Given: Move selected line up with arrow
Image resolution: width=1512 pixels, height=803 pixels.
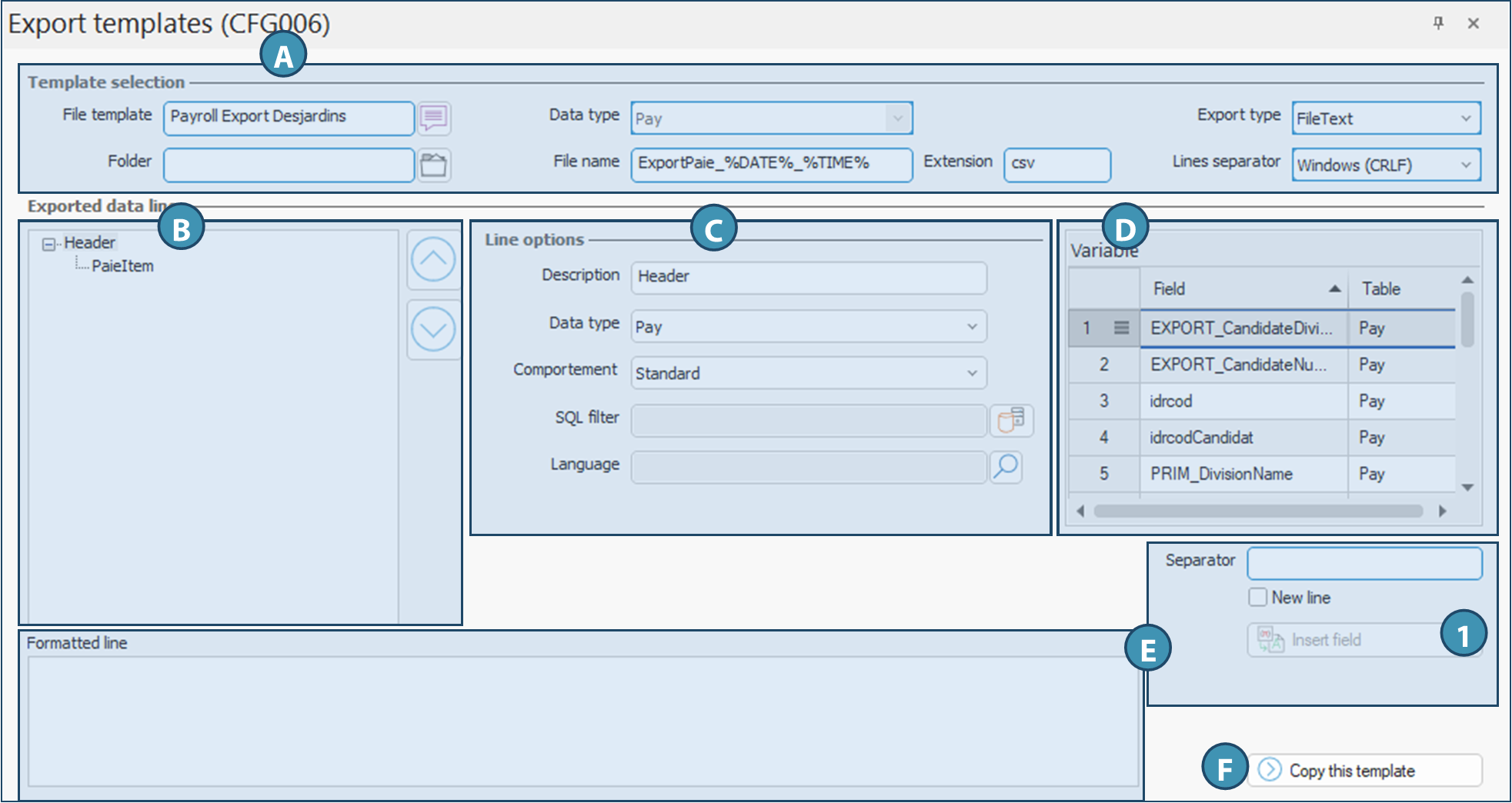Looking at the screenshot, I should pyautogui.click(x=433, y=260).
